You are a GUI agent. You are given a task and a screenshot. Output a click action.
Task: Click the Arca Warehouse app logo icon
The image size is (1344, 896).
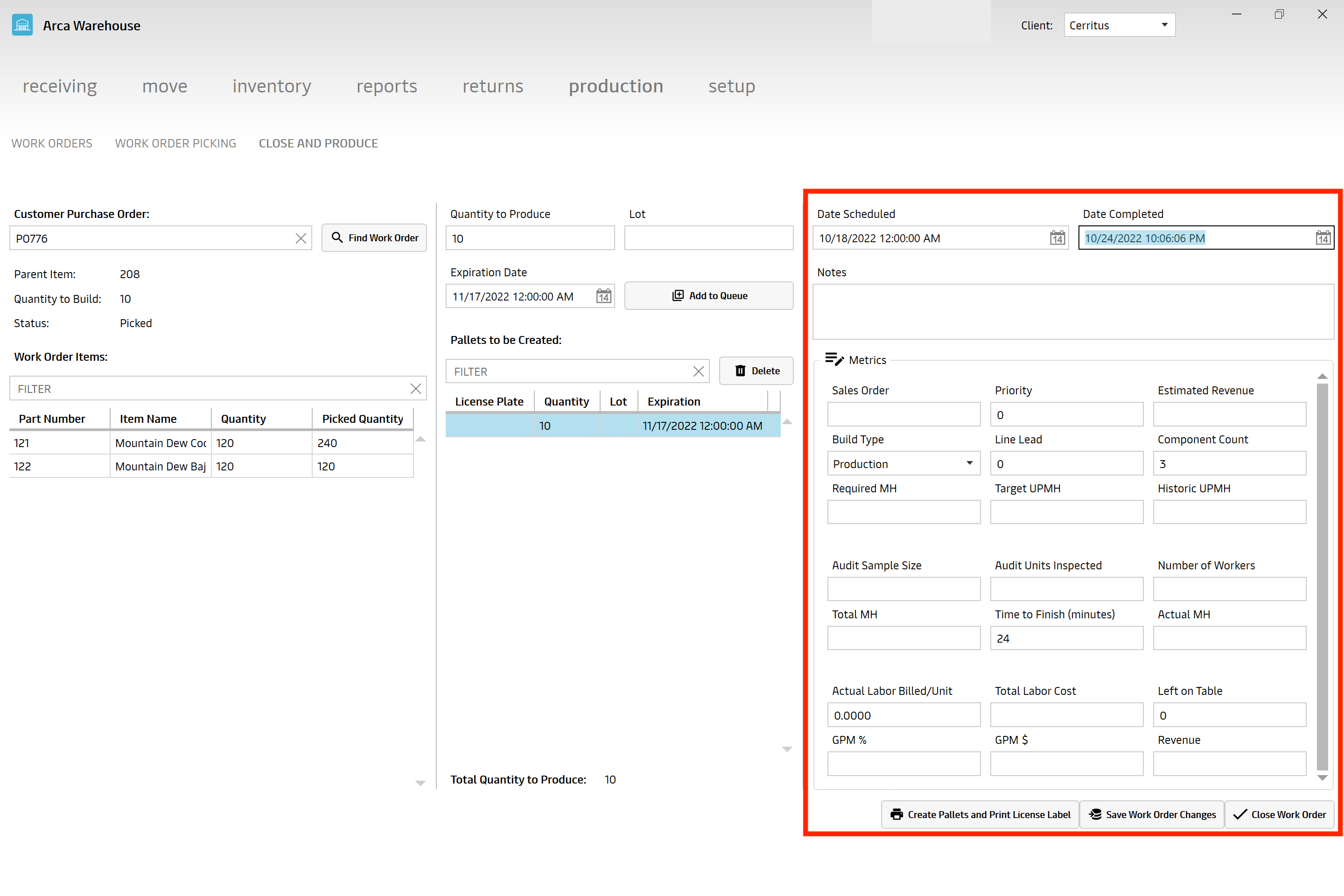(22, 25)
